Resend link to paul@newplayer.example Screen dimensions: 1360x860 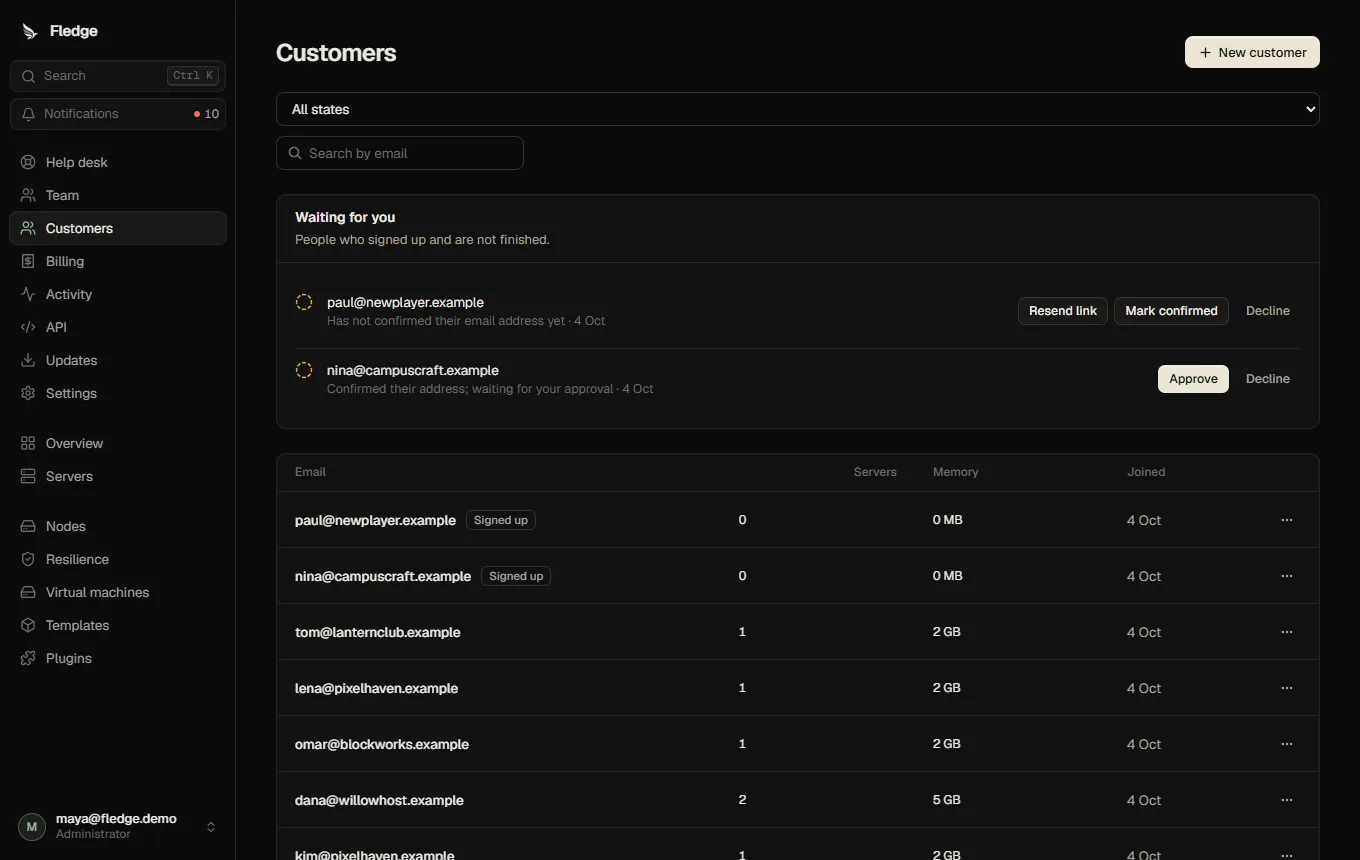click(1063, 311)
